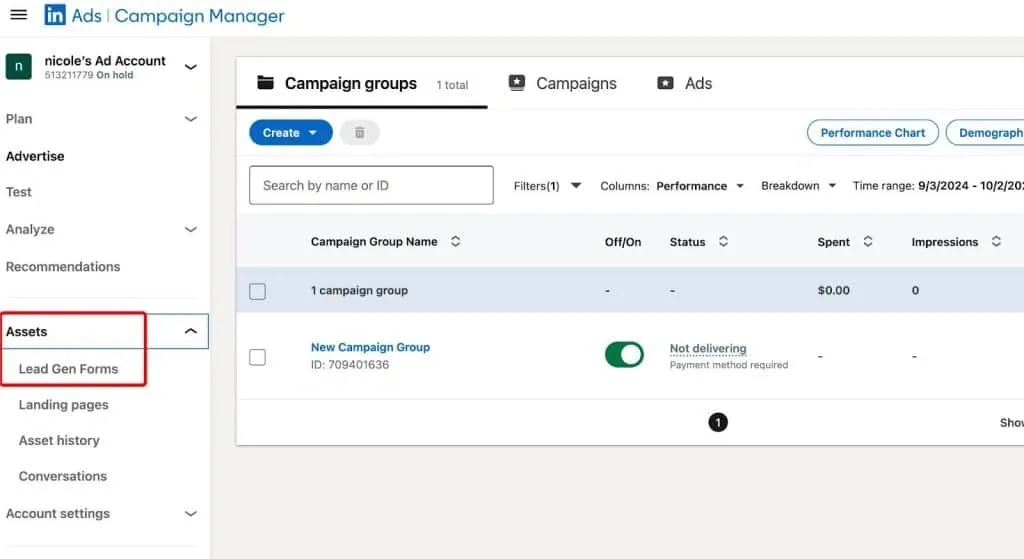Open Recommendations in the sidebar
This screenshot has width=1024, height=559.
coord(63,266)
